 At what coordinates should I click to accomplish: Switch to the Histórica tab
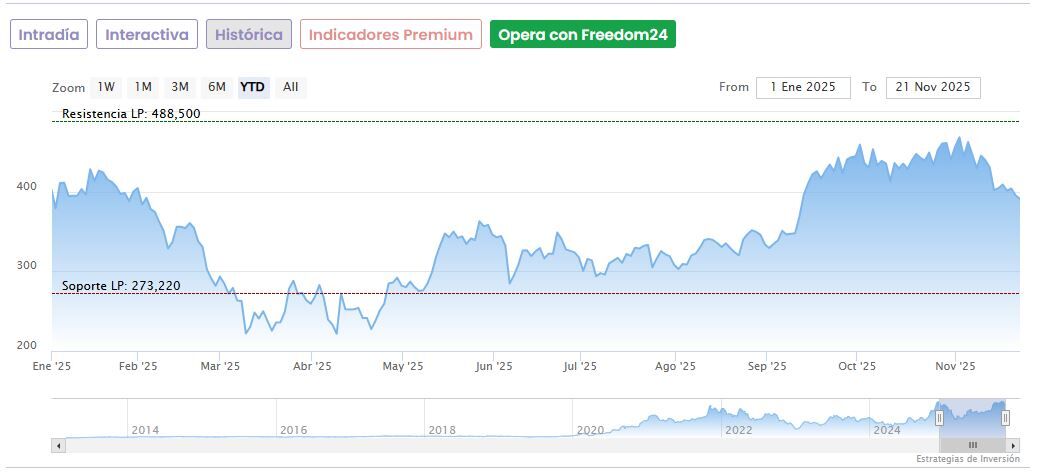click(x=249, y=34)
